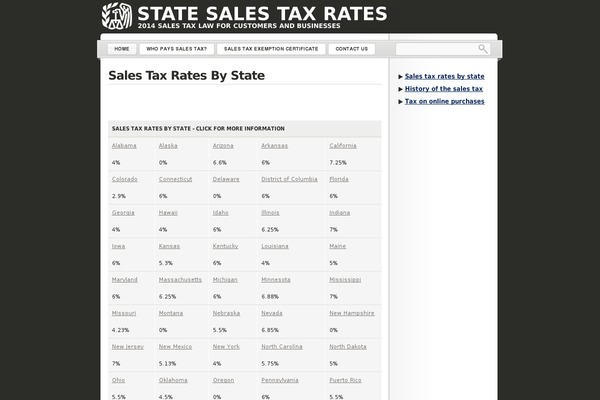
Task: Open Tax on online purchases link
Action: click(x=445, y=101)
